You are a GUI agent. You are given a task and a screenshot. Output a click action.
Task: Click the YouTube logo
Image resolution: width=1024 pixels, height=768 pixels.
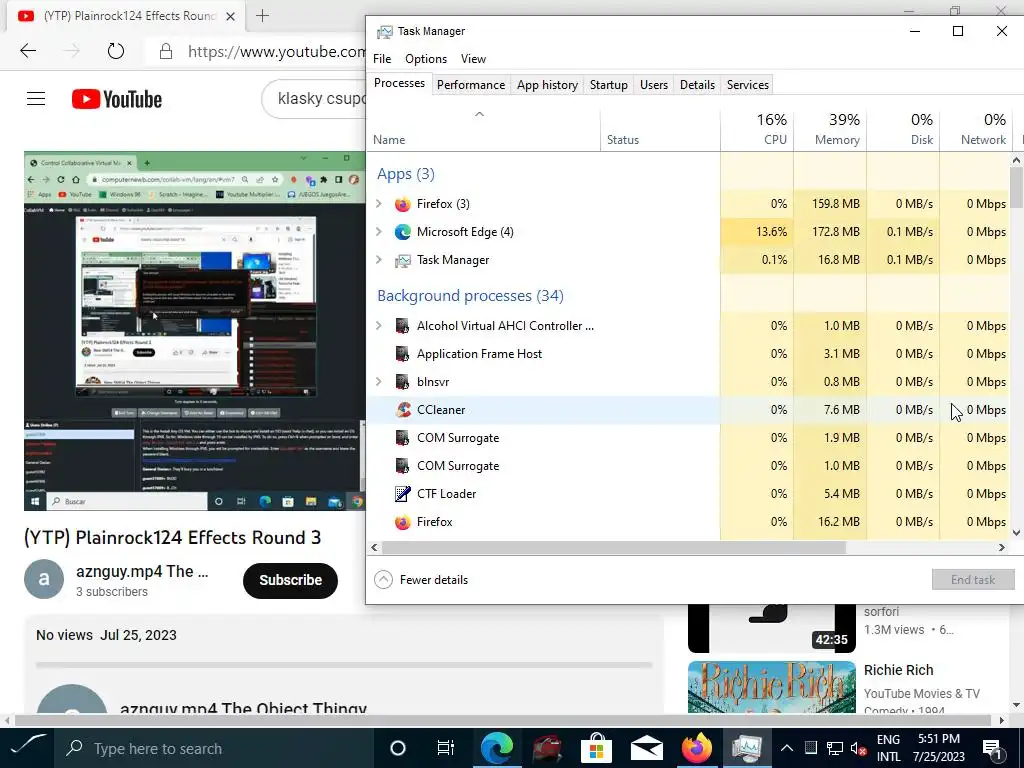[117, 99]
